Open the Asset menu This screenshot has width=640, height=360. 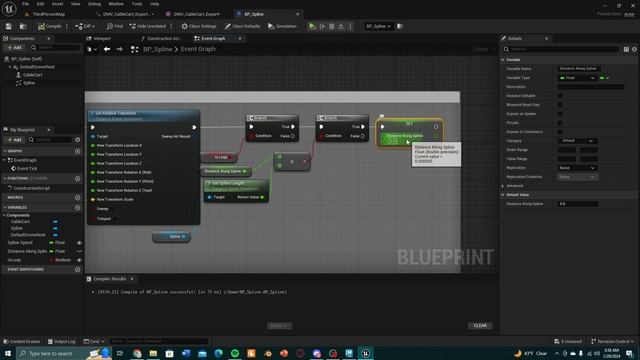click(x=58, y=4)
